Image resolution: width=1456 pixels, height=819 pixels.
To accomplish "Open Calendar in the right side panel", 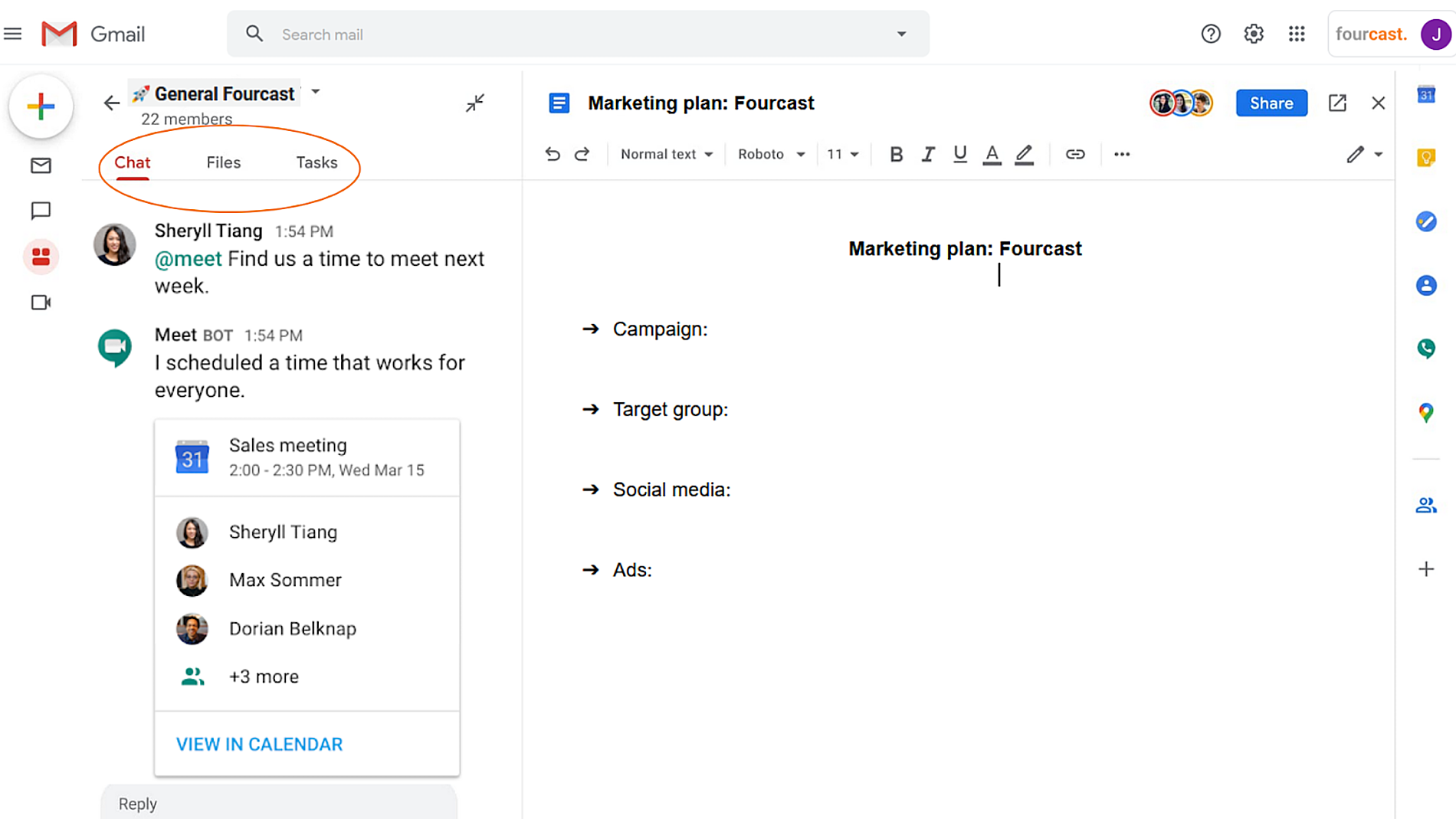I will click(1426, 94).
